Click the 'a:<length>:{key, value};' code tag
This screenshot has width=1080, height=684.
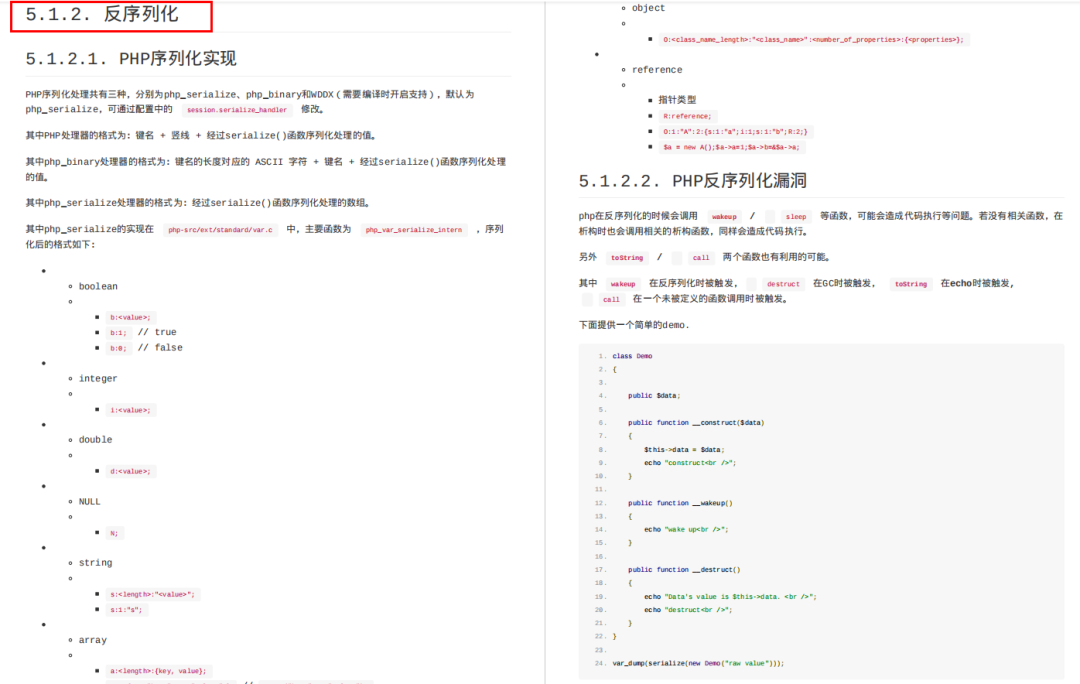pyautogui.click(x=158, y=671)
